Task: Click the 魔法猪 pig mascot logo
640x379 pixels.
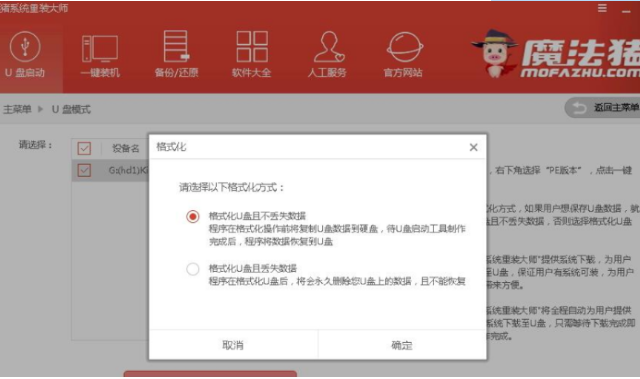Action: click(494, 53)
